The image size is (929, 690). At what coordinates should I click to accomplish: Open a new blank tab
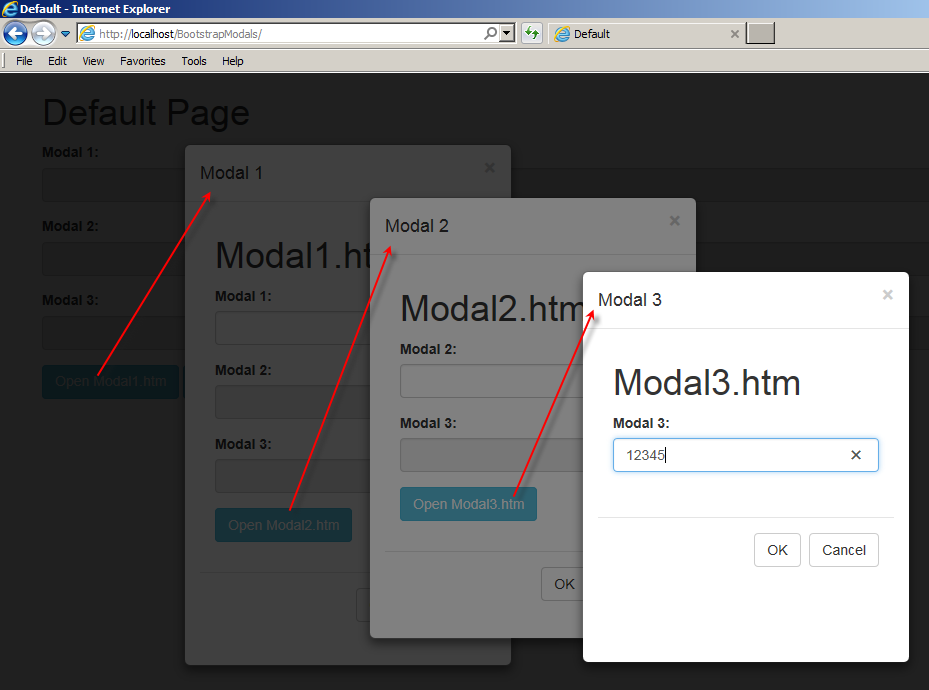pyautogui.click(x=761, y=34)
